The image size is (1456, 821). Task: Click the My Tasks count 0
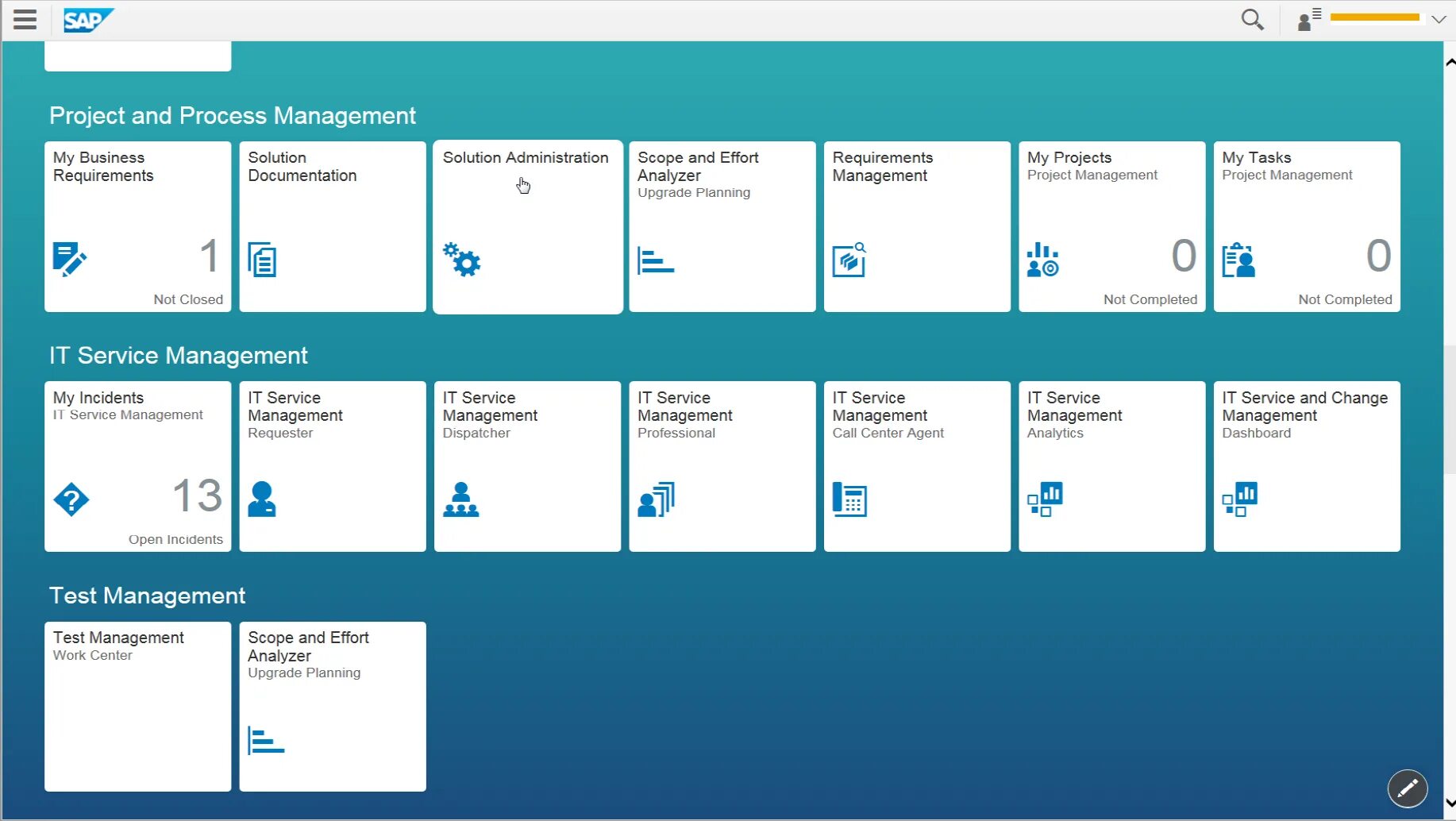point(1379,256)
